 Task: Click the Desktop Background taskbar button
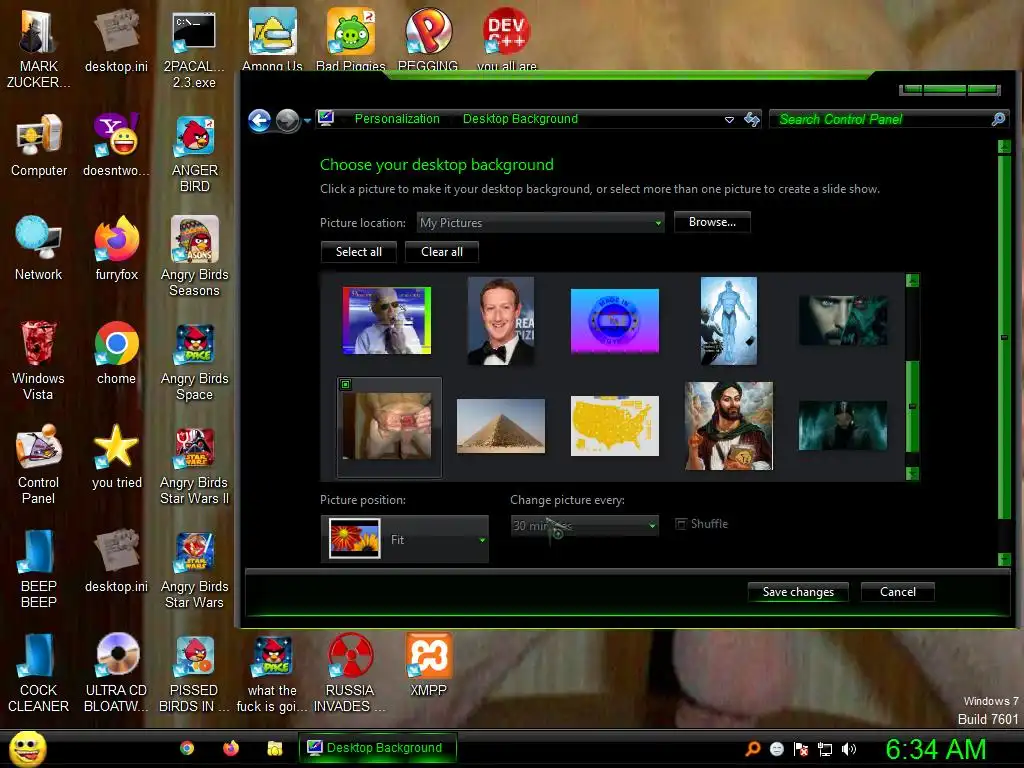point(377,748)
